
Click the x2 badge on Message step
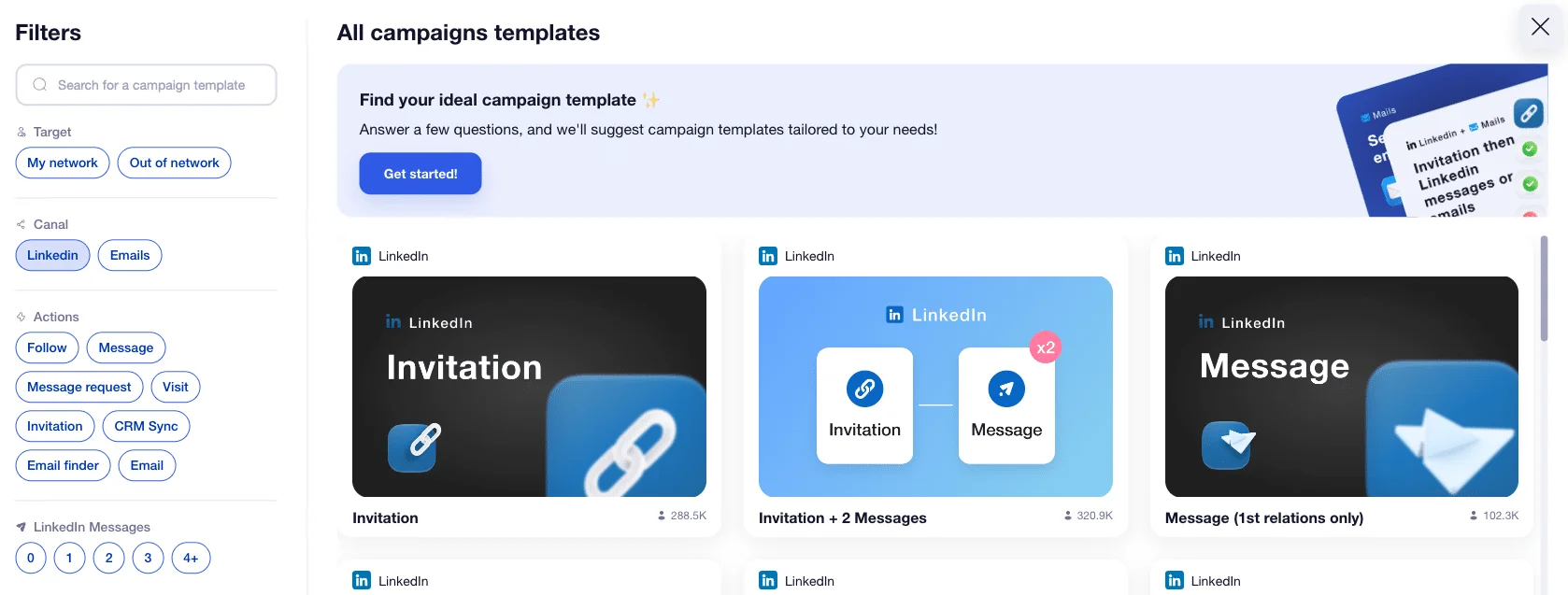pos(1046,347)
